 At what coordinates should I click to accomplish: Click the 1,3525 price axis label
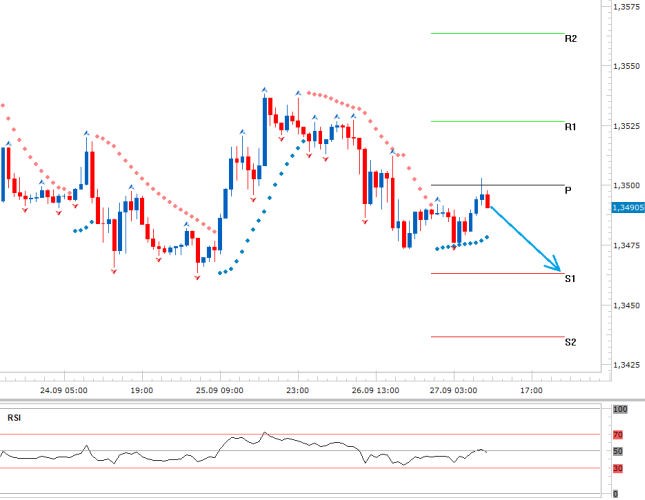coord(626,126)
